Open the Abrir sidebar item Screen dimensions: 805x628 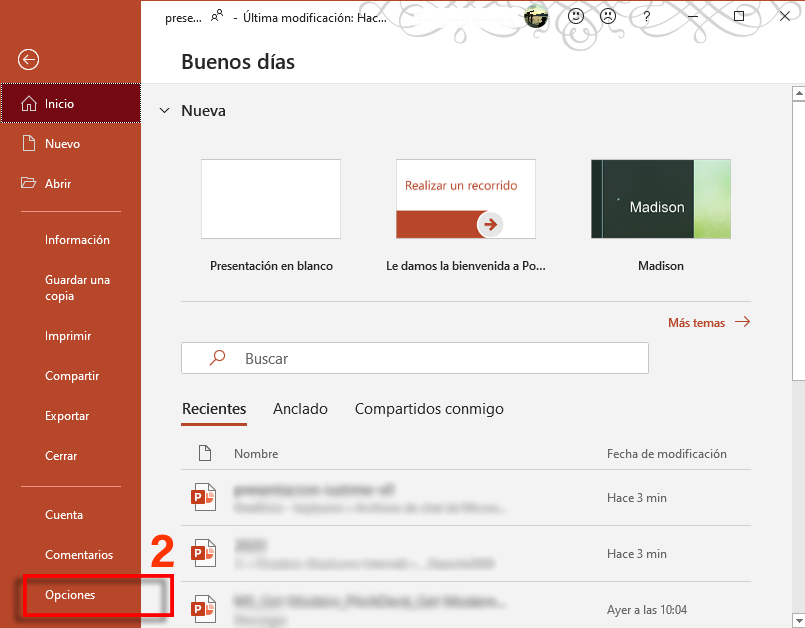pos(71,183)
